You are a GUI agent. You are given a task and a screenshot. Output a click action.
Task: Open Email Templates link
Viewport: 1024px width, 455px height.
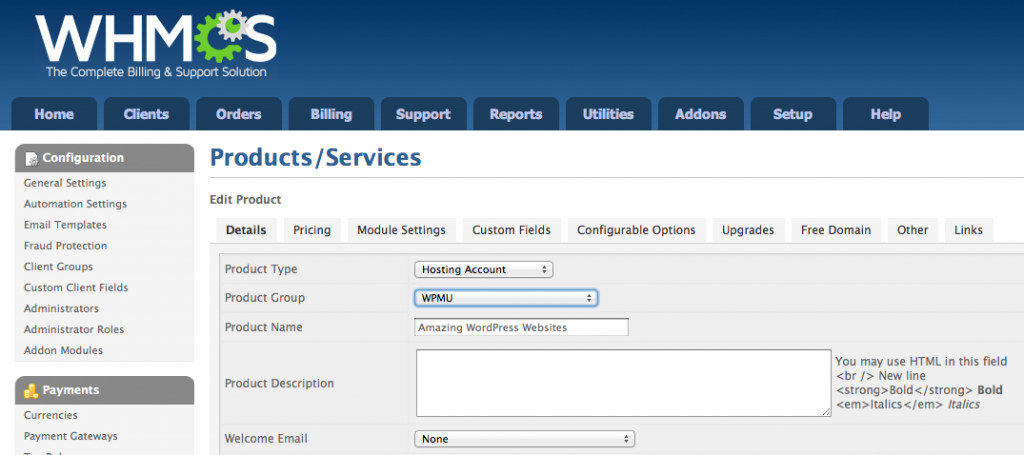coord(65,225)
